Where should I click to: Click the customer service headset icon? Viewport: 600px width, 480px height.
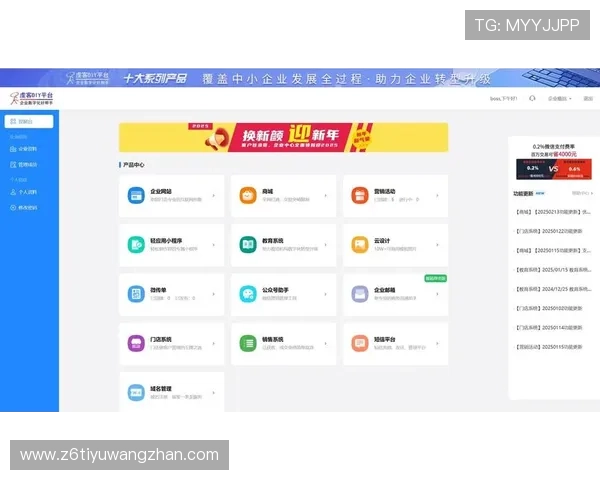tap(532, 98)
